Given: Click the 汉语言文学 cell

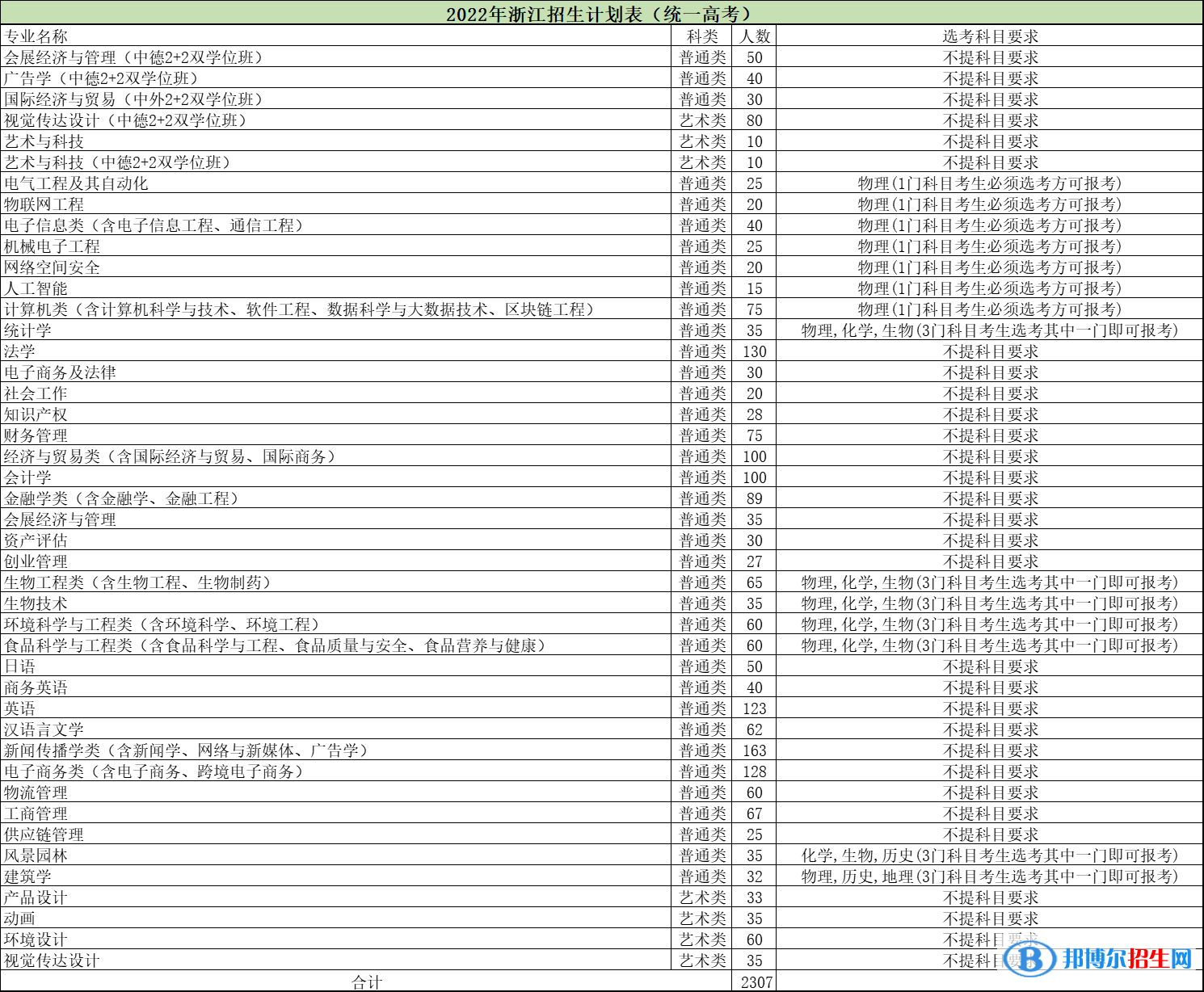Looking at the screenshot, I should pos(336,729).
